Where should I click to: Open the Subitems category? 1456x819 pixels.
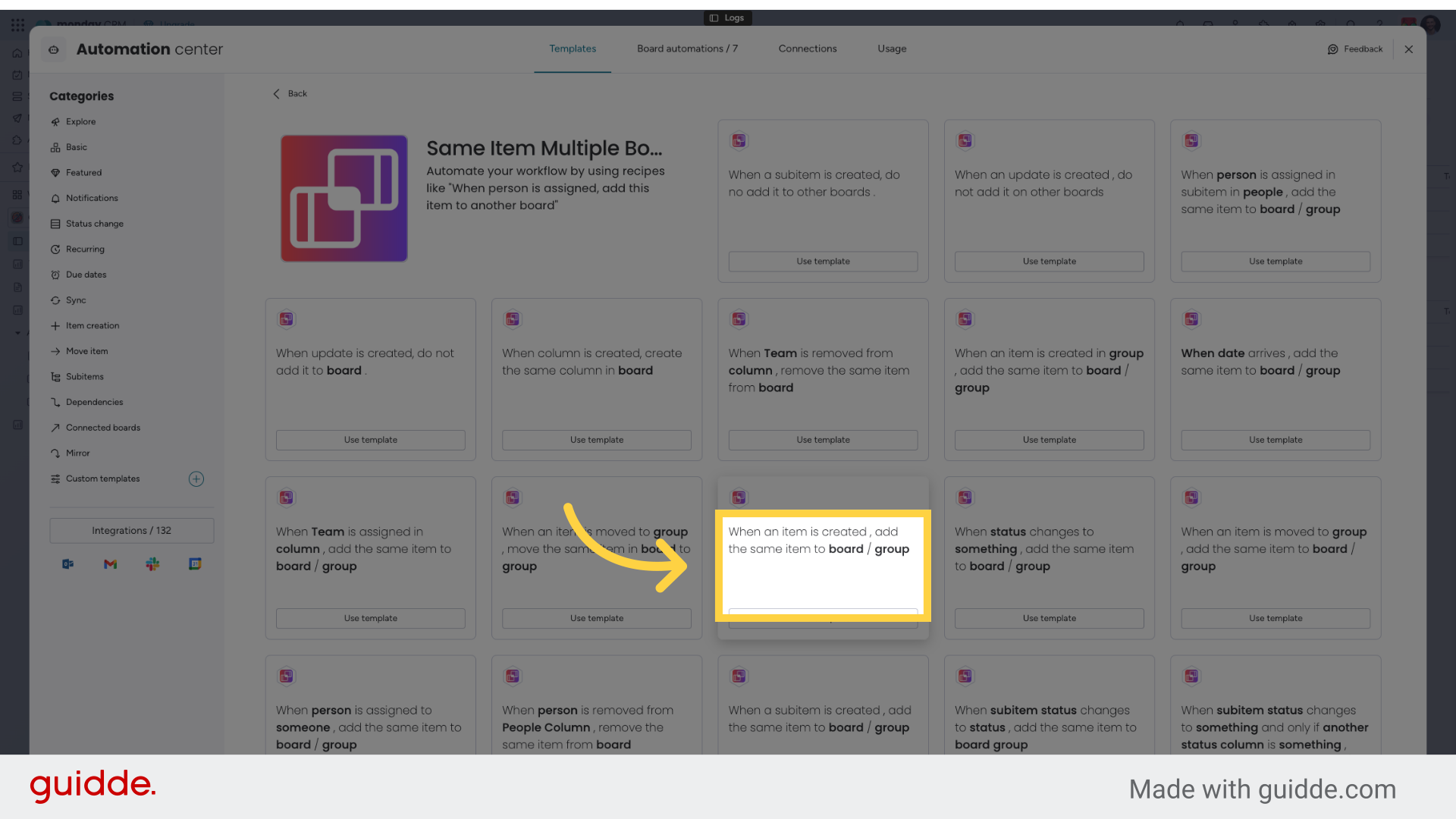pos(84,376)
